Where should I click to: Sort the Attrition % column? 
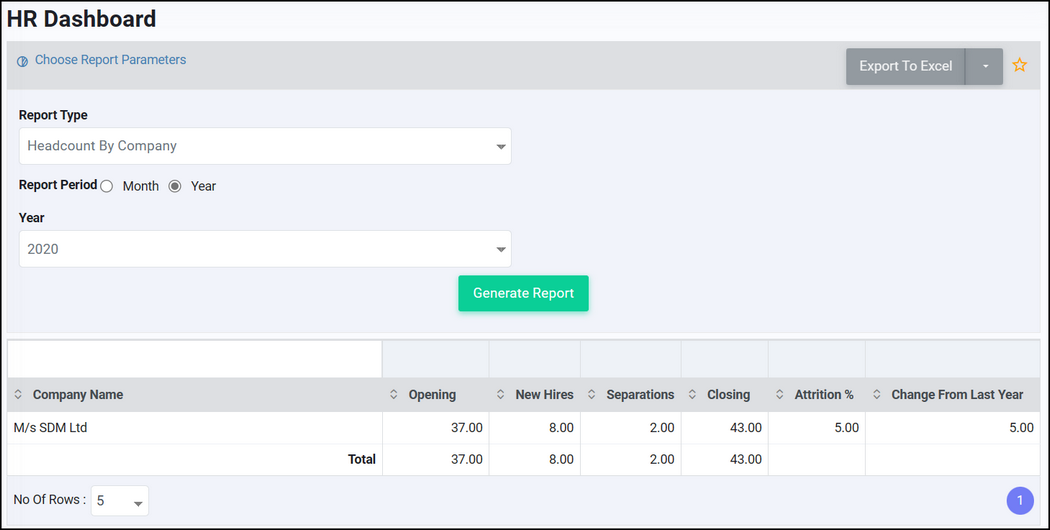pos(779,395)
